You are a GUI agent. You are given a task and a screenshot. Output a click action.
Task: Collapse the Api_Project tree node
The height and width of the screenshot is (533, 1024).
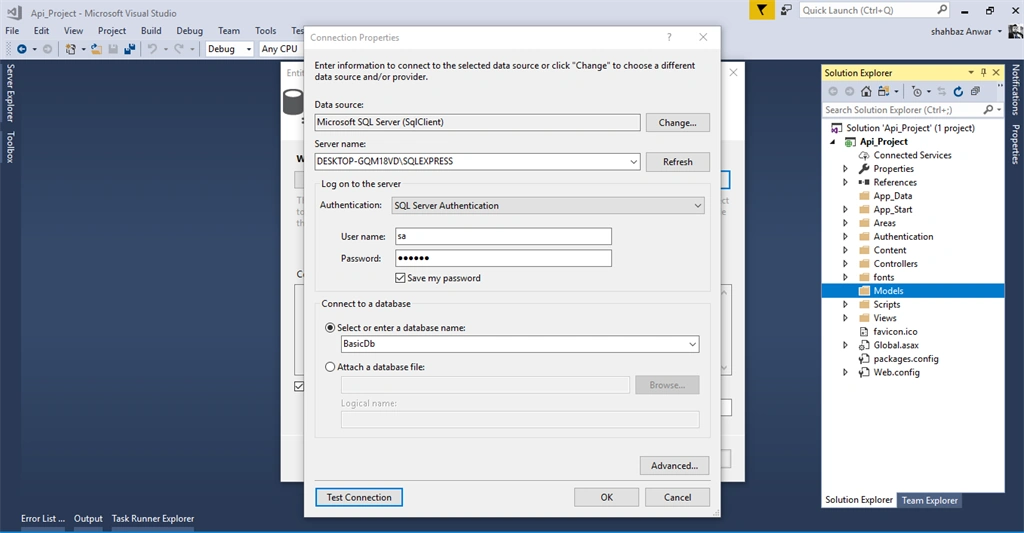point(833,142)
